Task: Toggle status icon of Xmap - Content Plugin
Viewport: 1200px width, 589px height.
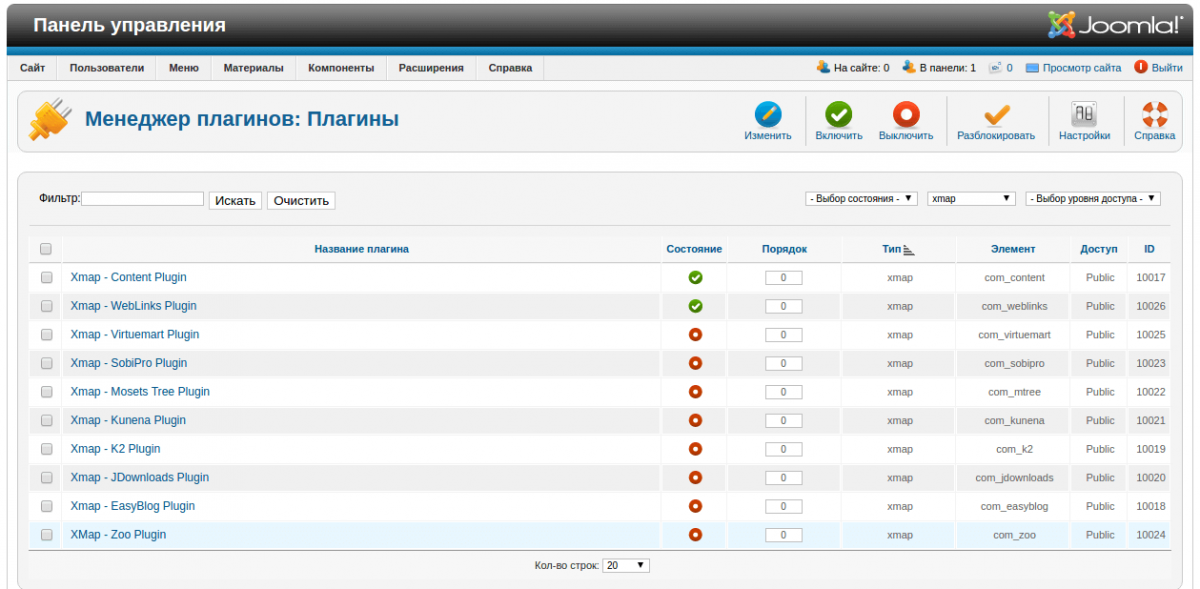Action: (695, 278)
